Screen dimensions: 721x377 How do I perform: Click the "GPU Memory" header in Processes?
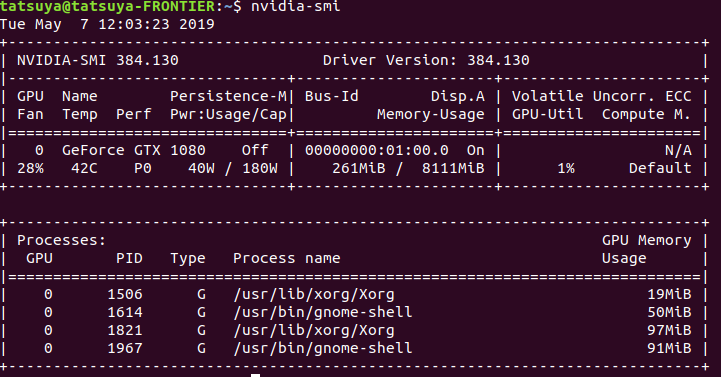click(x=647, y=240)
